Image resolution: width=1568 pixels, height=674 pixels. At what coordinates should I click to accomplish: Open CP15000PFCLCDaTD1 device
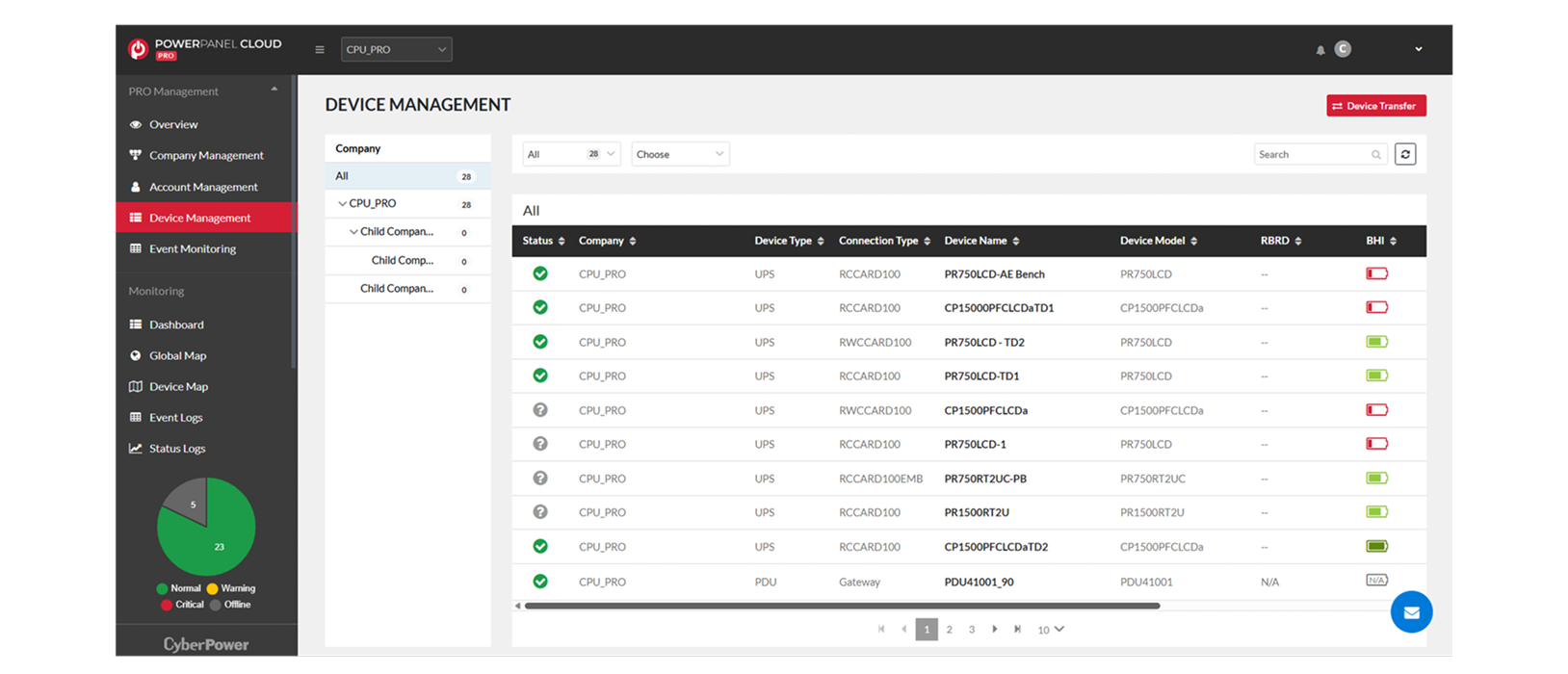coord(999,308)
